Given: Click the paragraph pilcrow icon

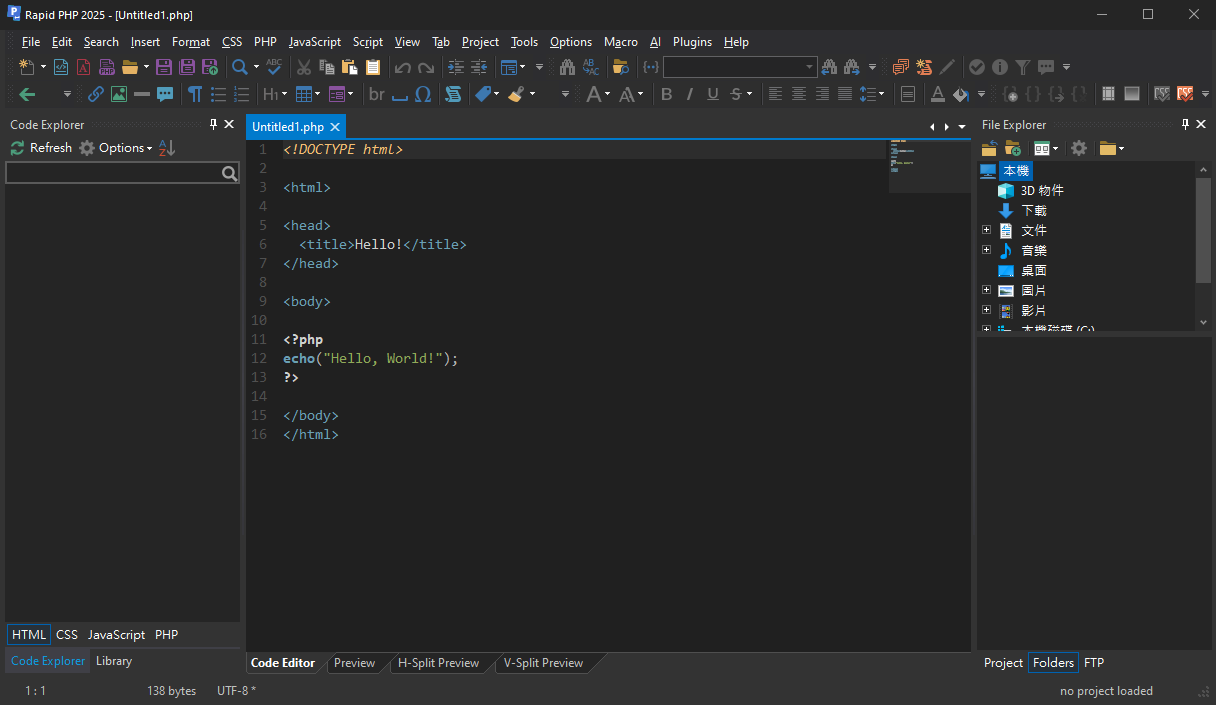Looking at the screenshot, I should [x=195, y=94].
